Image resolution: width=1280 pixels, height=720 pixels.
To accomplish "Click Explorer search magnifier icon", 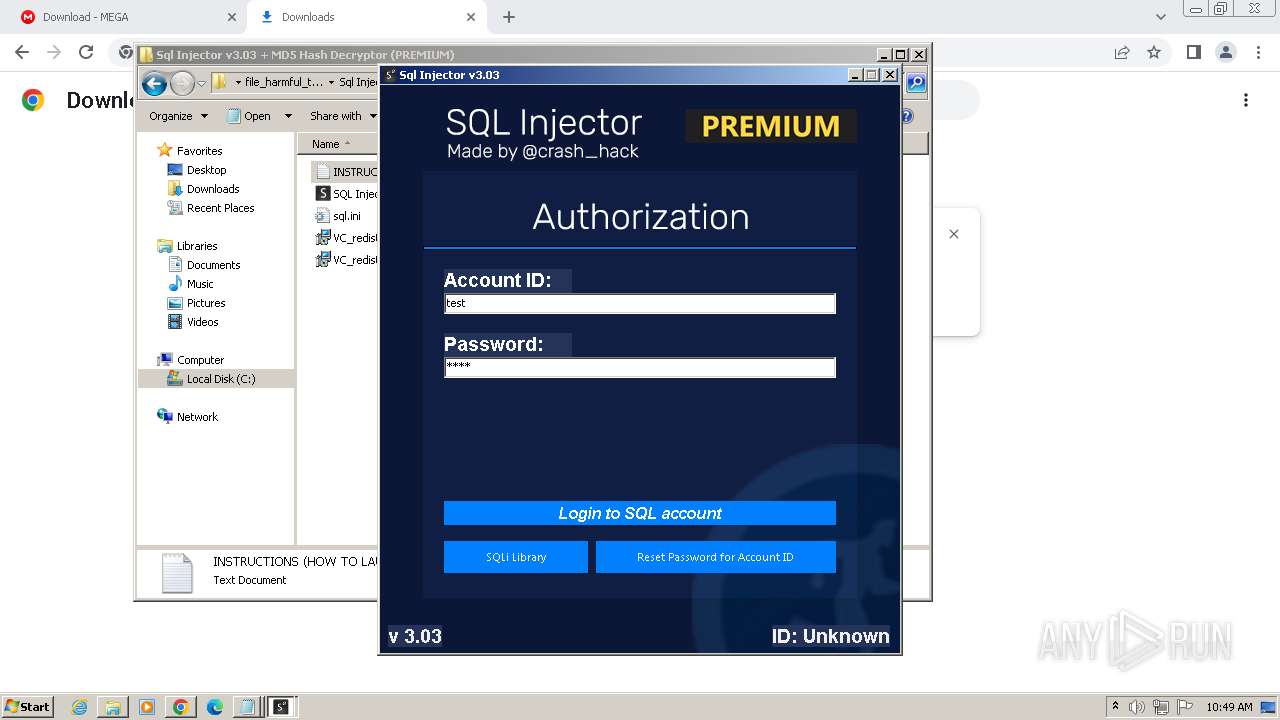I will pos(915,83).
